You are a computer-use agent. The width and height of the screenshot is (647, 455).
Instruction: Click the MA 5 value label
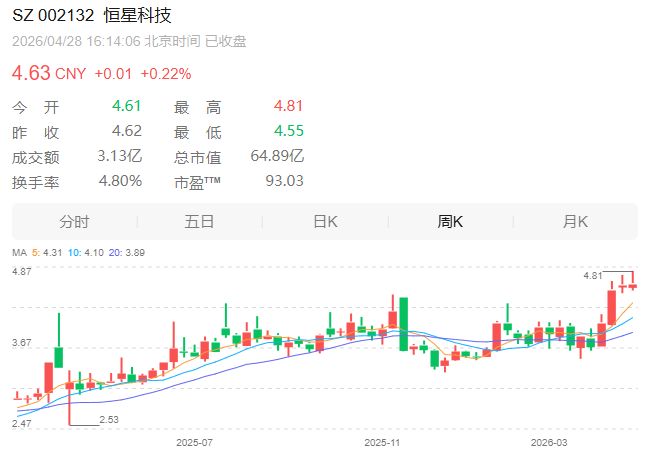[x=47, y=252]
